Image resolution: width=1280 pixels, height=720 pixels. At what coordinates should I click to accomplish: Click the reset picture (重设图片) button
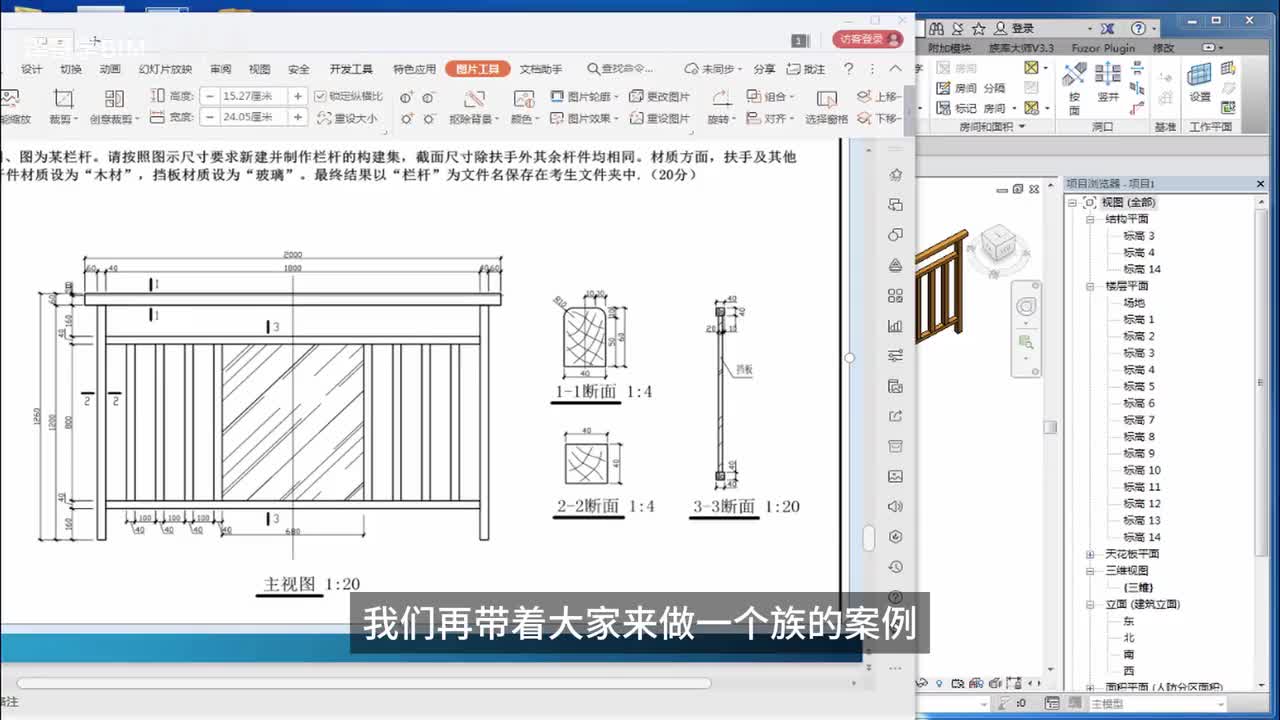(x=659, y=118)
